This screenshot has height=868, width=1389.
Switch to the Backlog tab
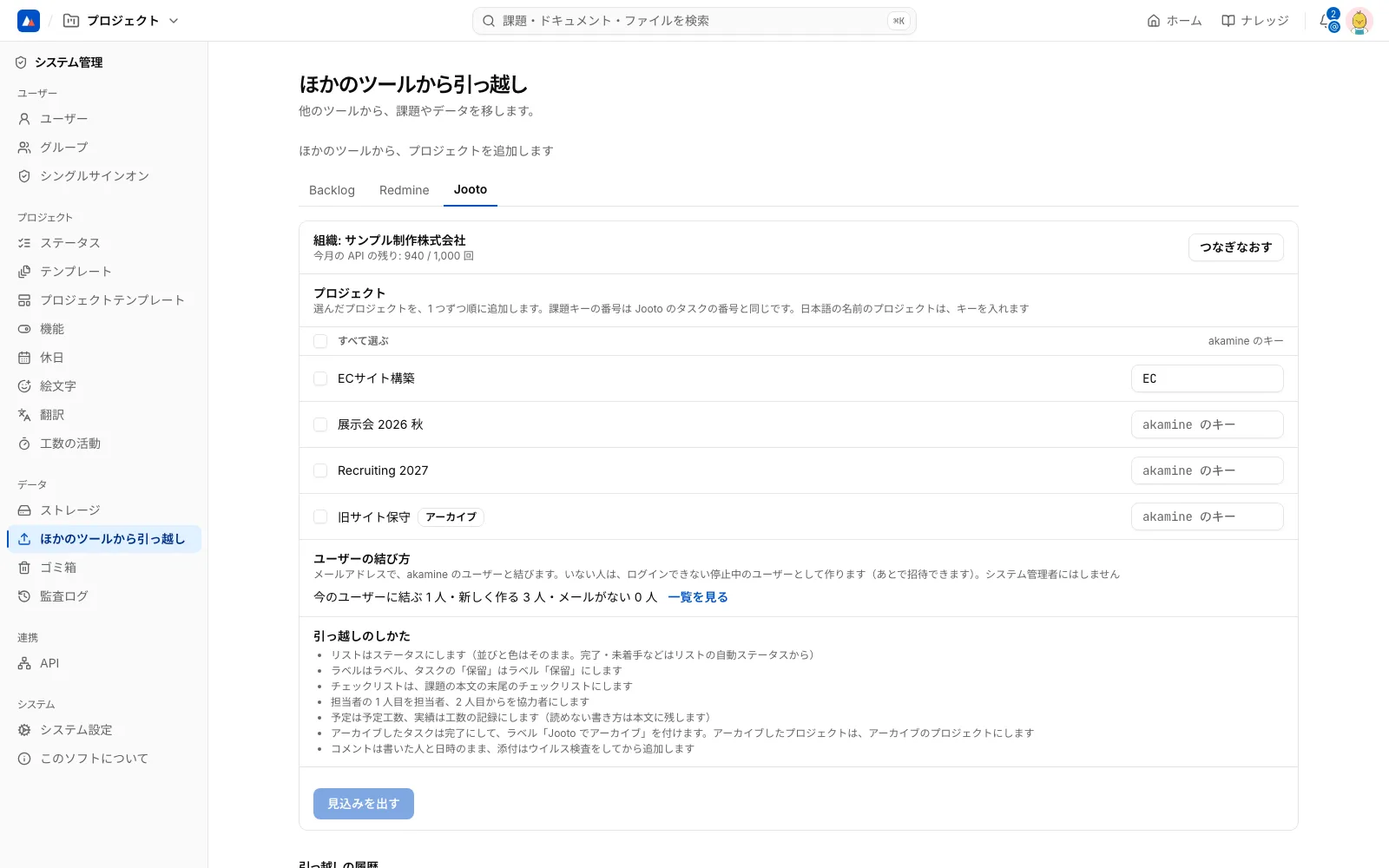tap(332, 190)
